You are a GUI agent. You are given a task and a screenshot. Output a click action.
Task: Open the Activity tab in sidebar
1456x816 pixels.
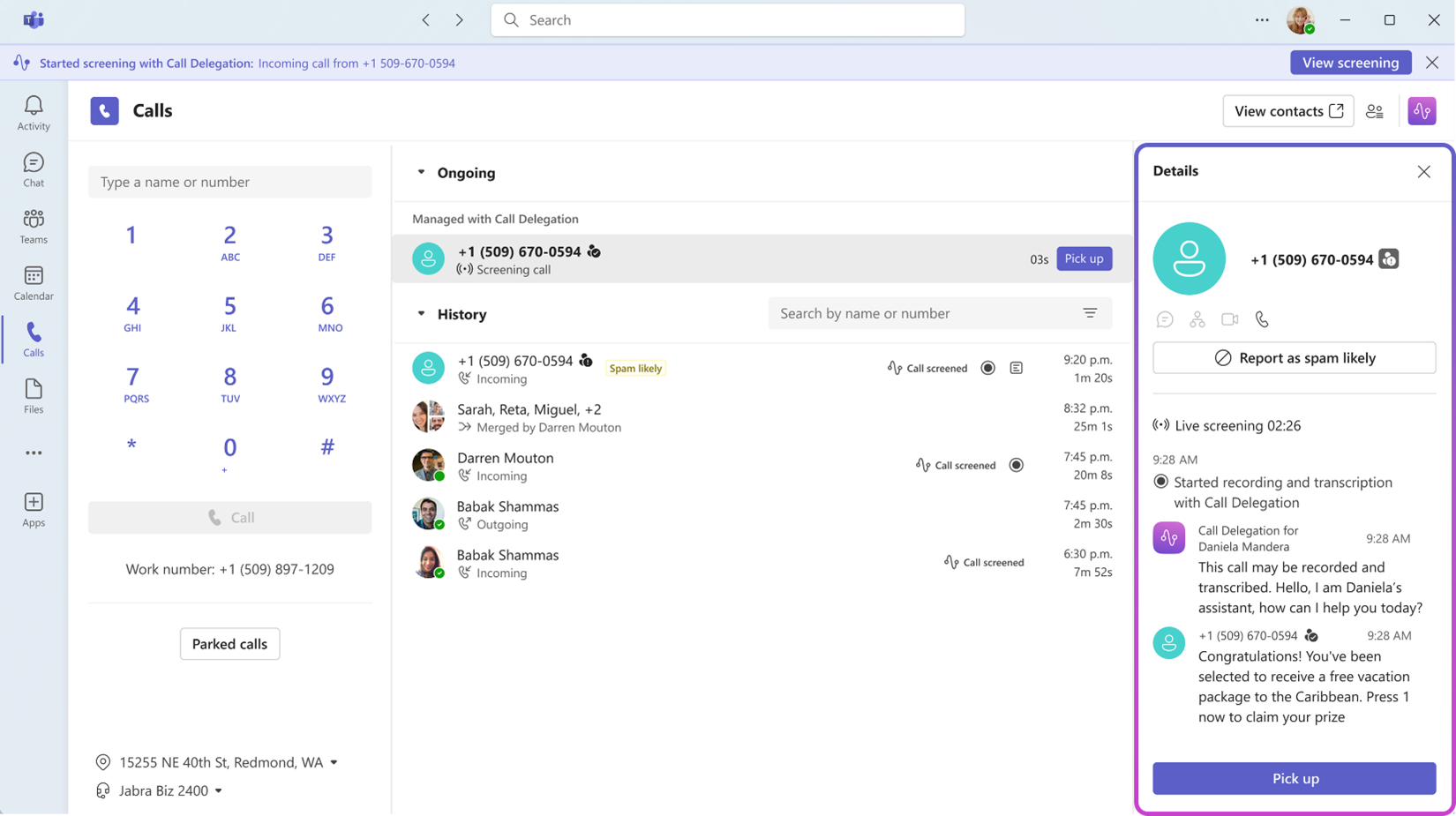34,113
